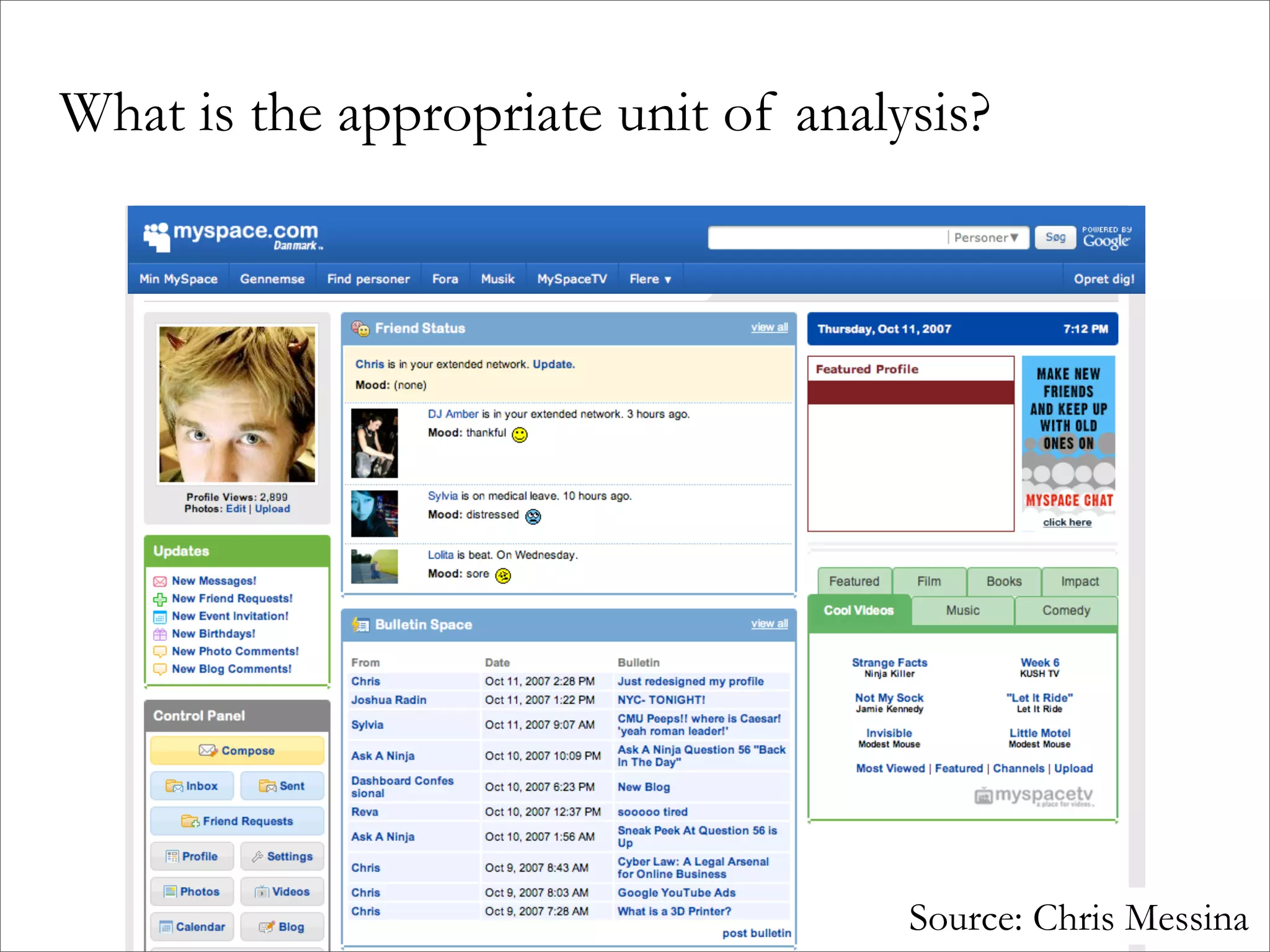This screenshot has height=952, width=1270.
Task: Click DJ Amber's profile thumbnail
Action: coord(374,443)
